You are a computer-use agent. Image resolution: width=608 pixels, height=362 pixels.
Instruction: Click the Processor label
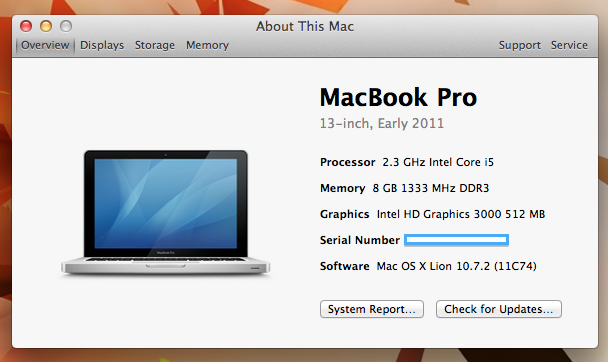coord(347,162)
